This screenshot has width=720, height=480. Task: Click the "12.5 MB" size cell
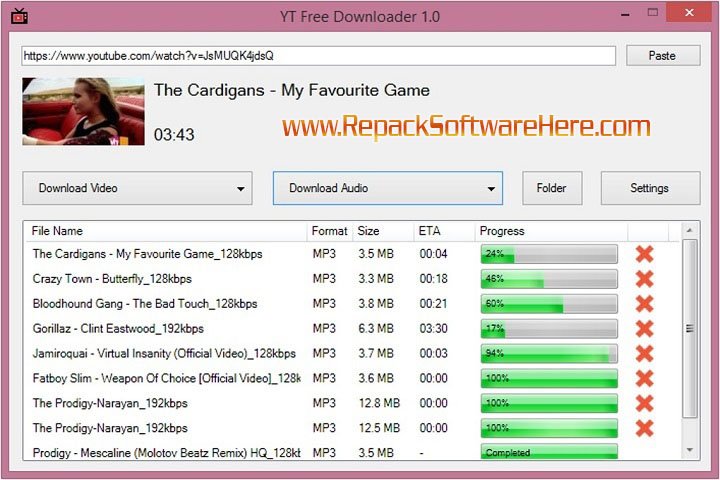pyautogui.click(x=379, y=428)
